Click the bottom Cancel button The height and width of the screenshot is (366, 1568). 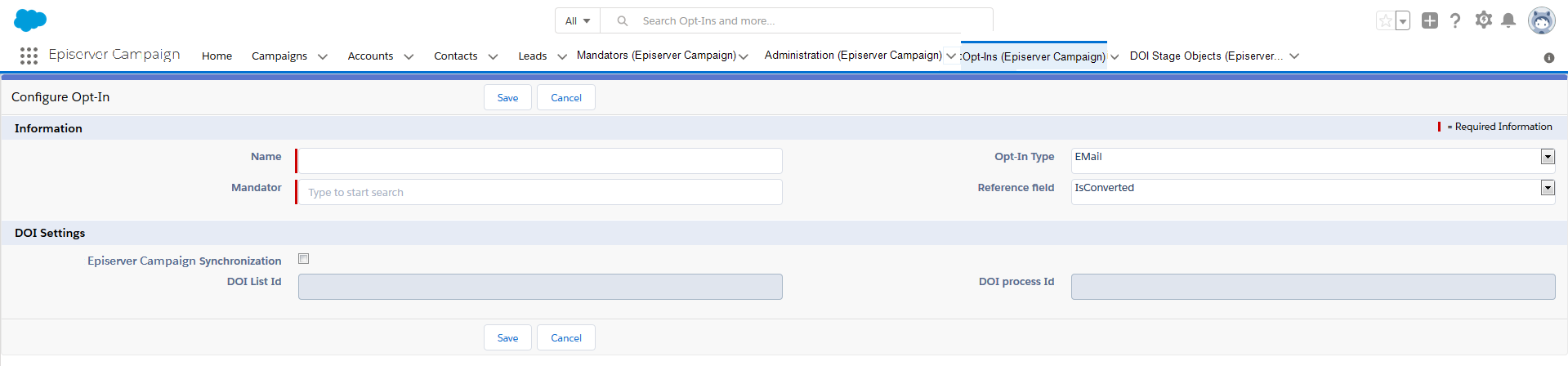[x=565, y=338]
